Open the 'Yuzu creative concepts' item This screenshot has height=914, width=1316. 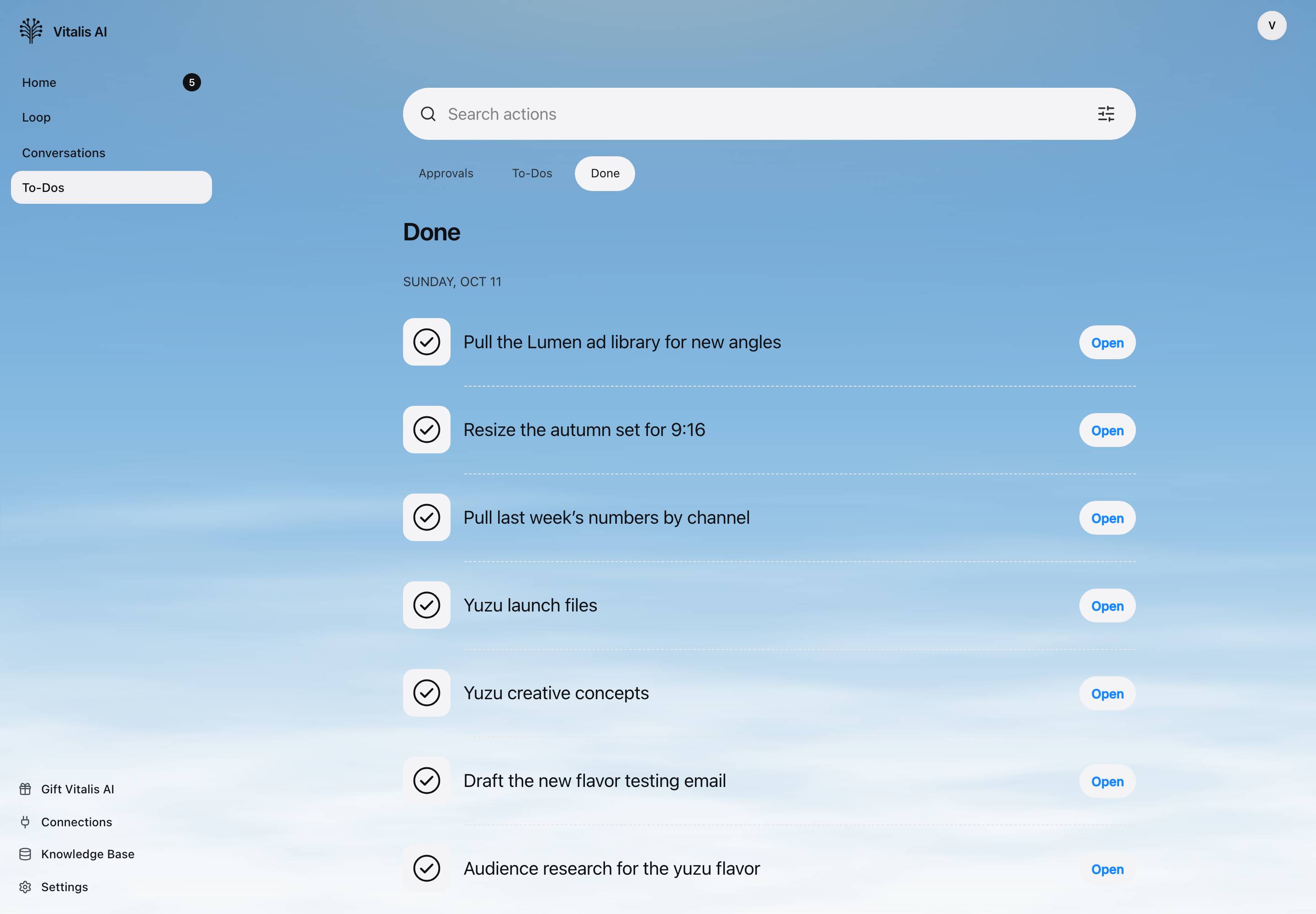point(1107,694)
